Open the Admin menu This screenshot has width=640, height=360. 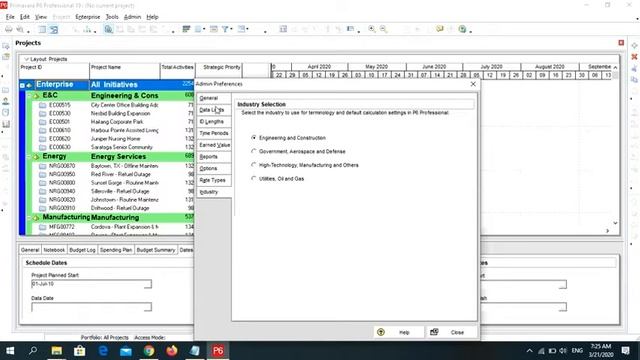[132, 17]
